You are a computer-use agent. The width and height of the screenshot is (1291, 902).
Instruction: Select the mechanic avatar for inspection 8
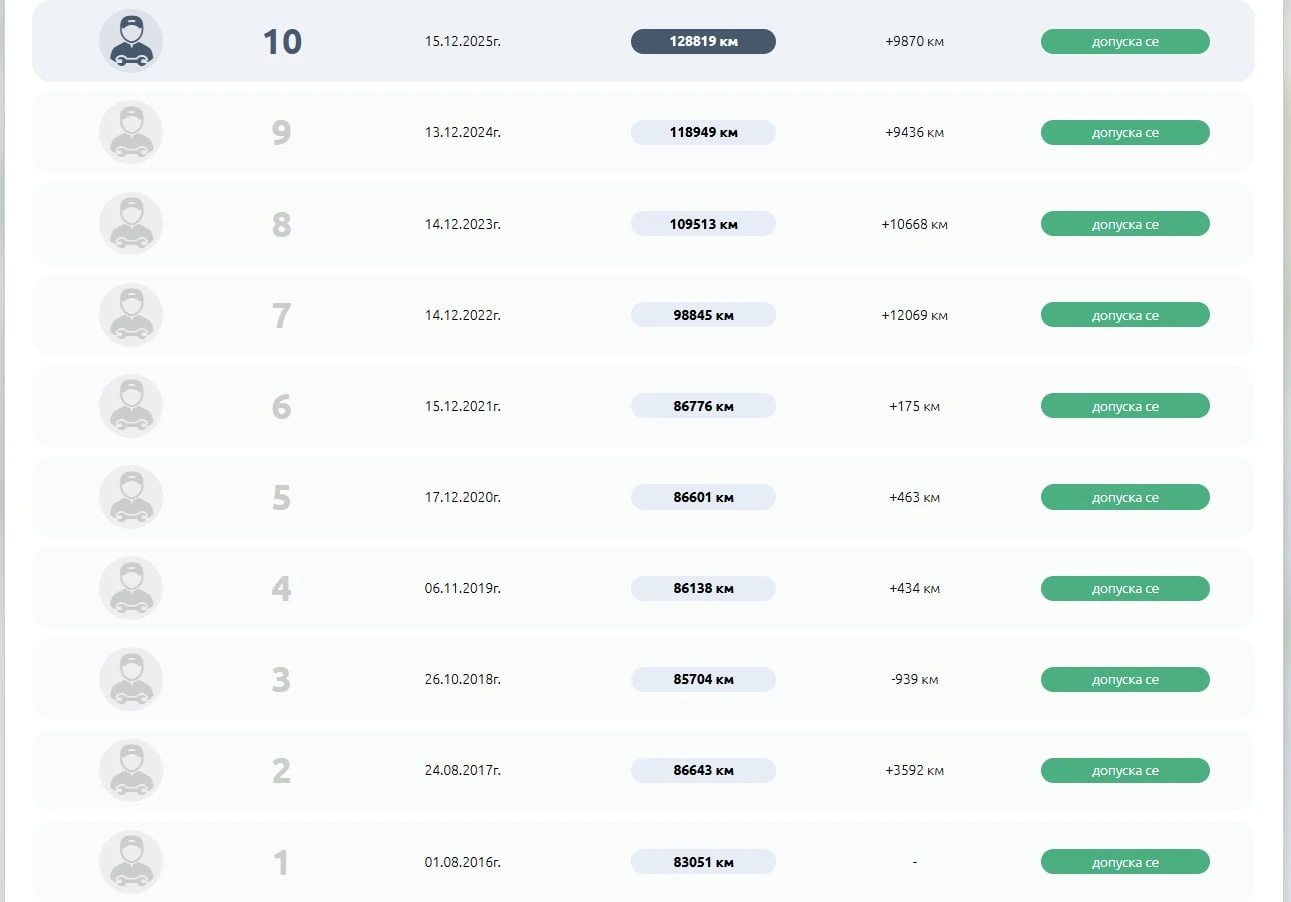click(x=131, y=224)
